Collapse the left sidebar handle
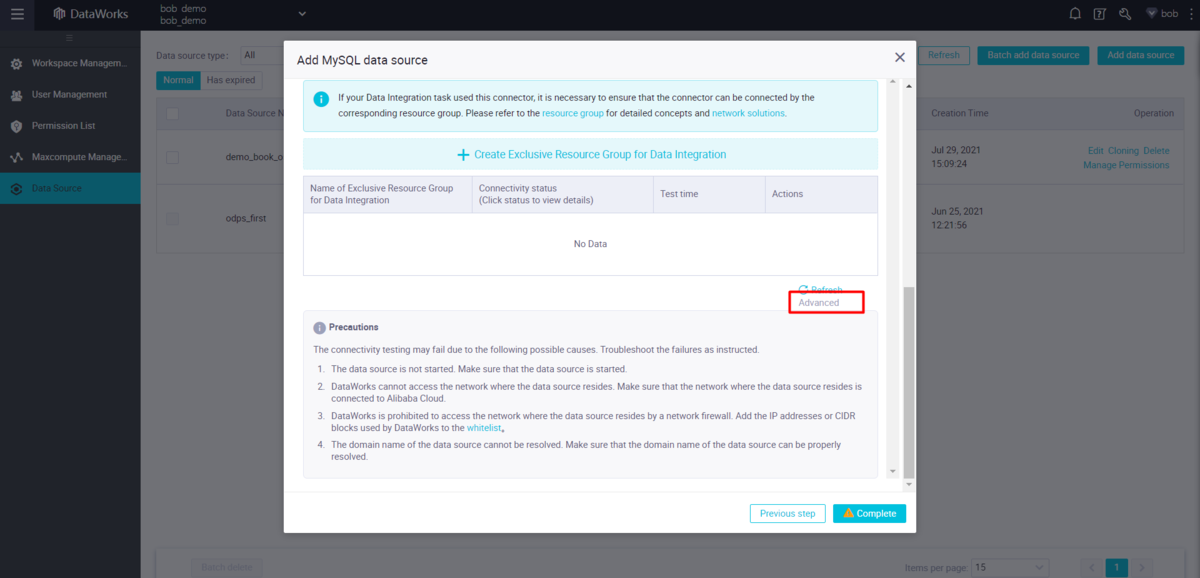 70,38
